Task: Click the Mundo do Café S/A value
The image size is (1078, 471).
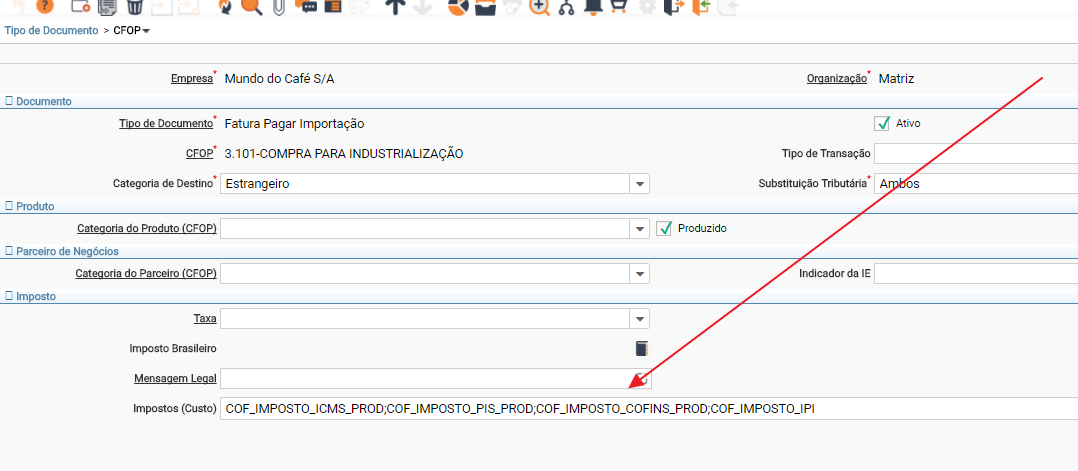Action: pos(280,79)
